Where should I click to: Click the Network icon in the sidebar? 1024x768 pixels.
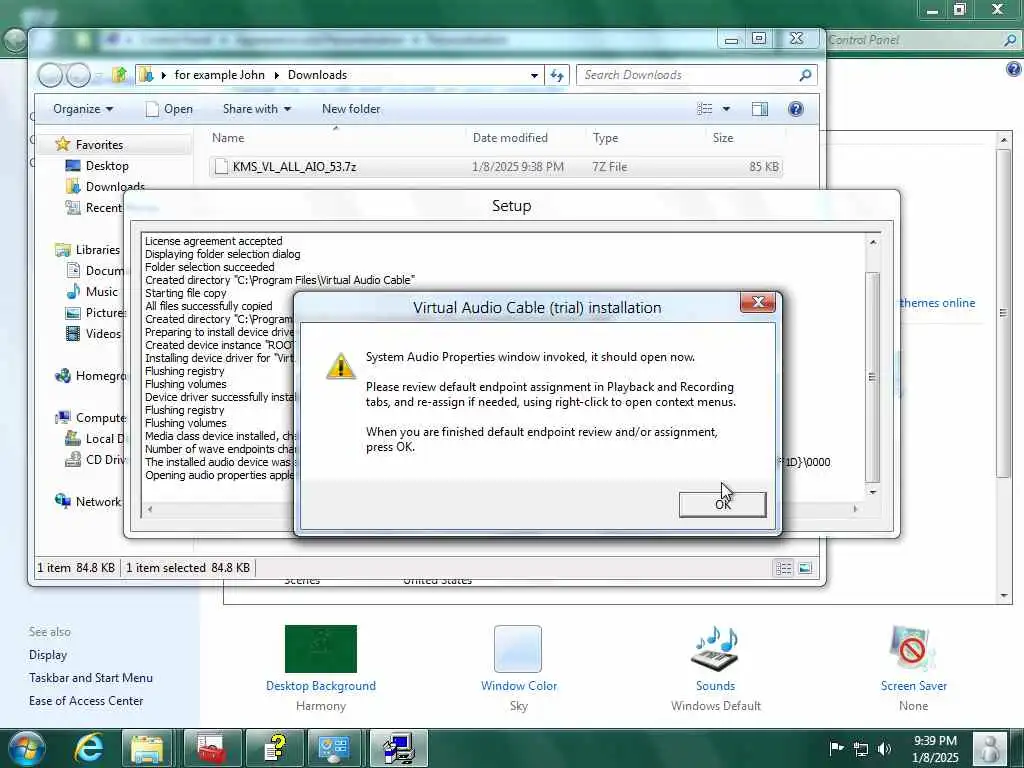click(x=63, y=501)
